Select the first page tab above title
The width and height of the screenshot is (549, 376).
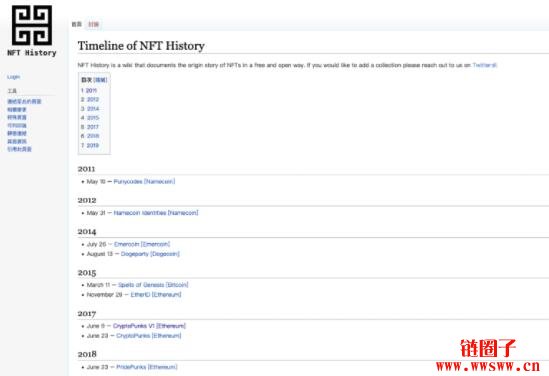click(x=77, y=24)
